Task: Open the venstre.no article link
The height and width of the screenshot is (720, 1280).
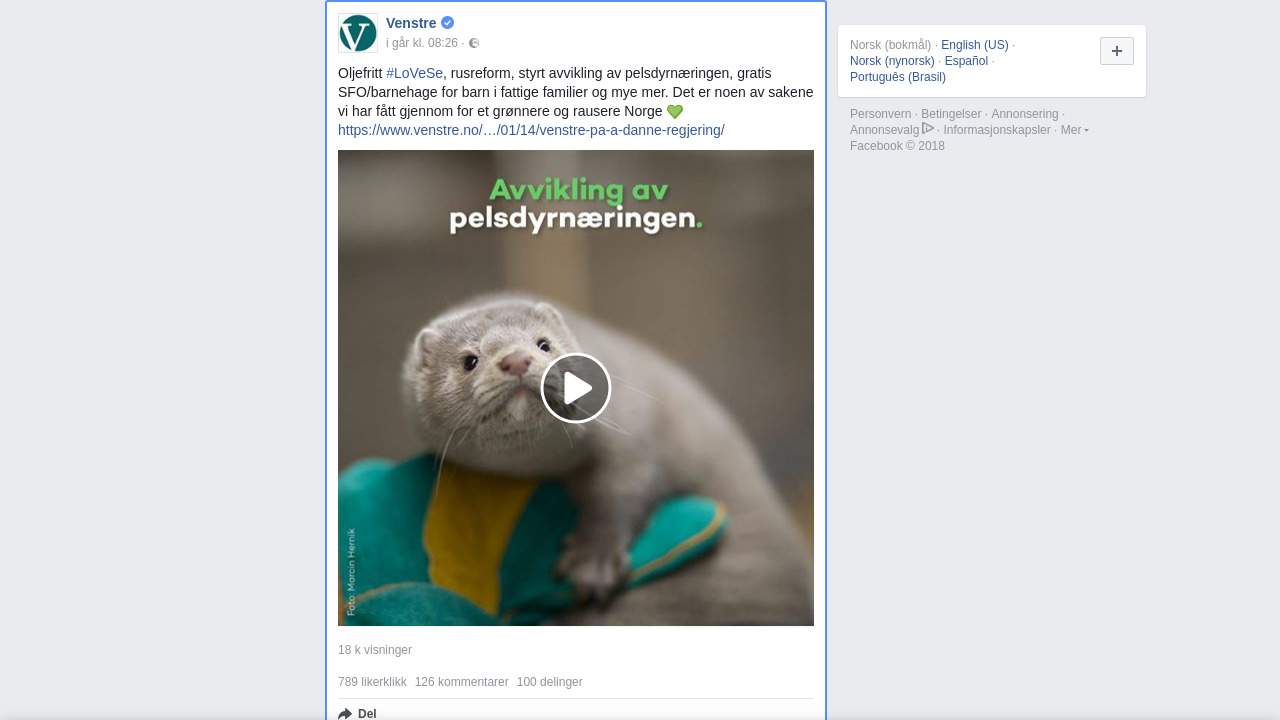Action: tap(531, 130)
